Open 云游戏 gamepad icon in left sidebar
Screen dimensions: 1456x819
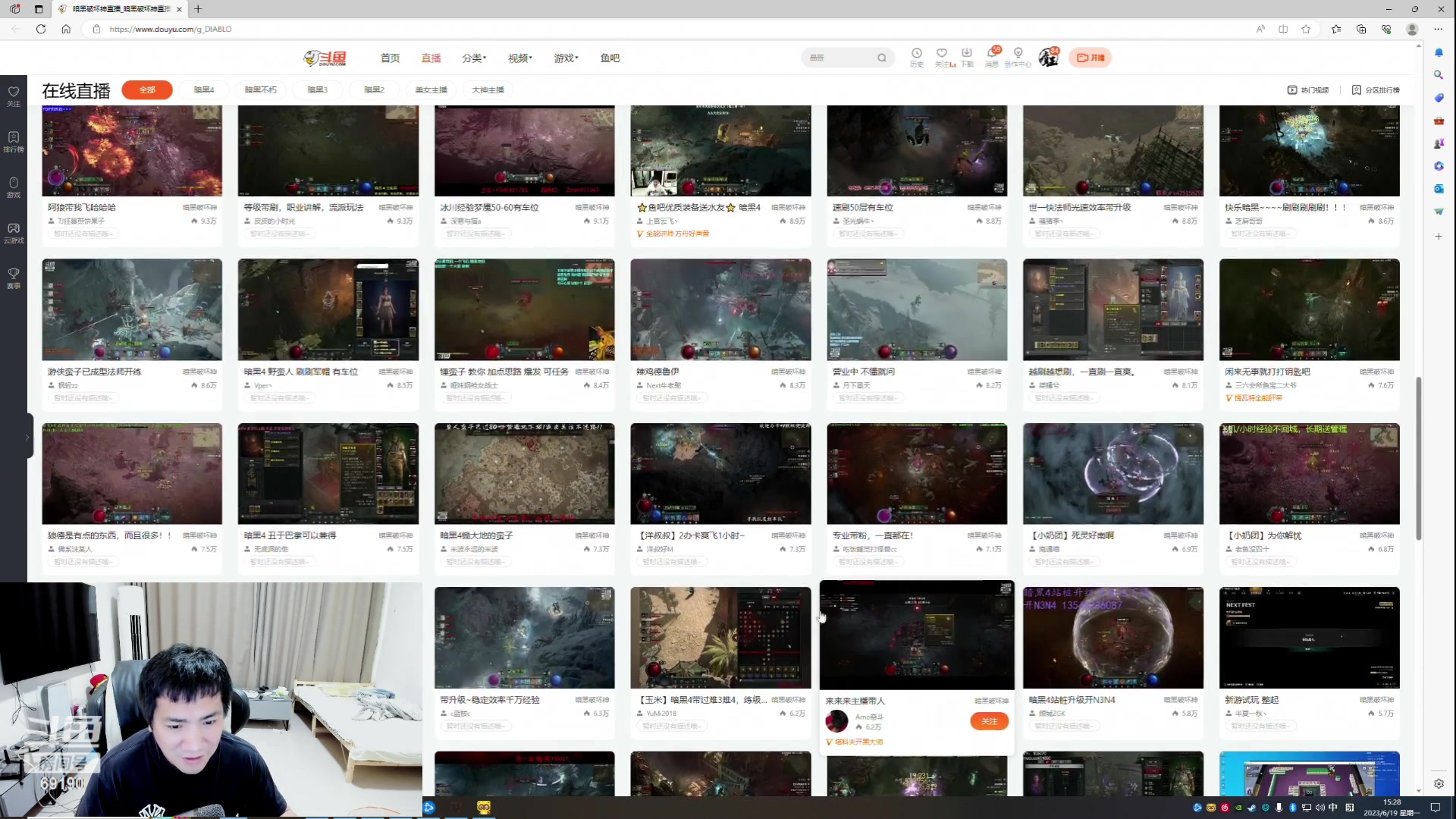[14, 232]
